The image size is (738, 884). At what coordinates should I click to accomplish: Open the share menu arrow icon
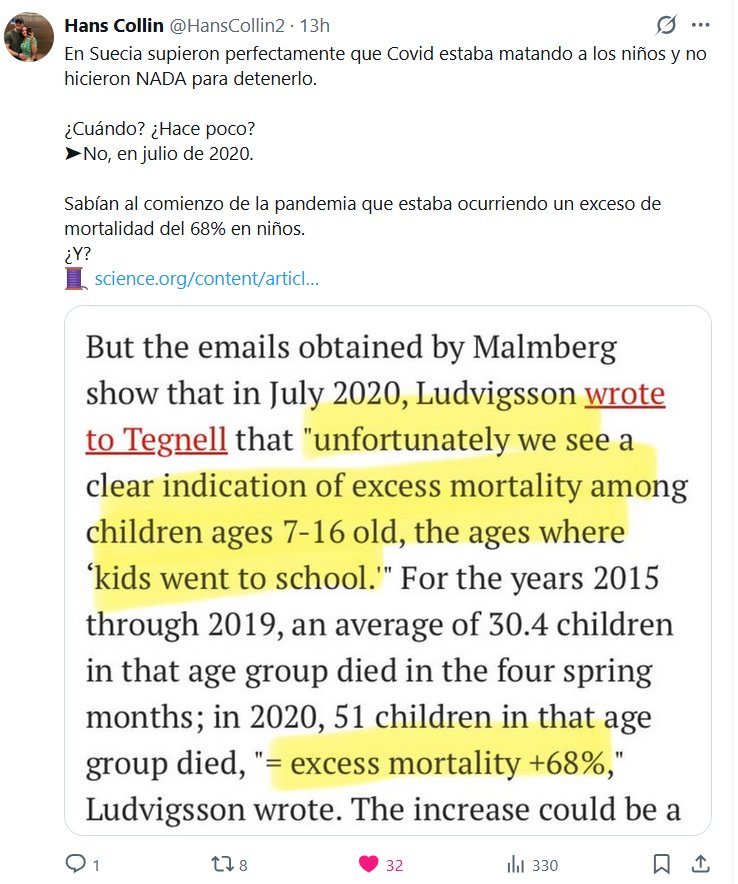point(701,863)
